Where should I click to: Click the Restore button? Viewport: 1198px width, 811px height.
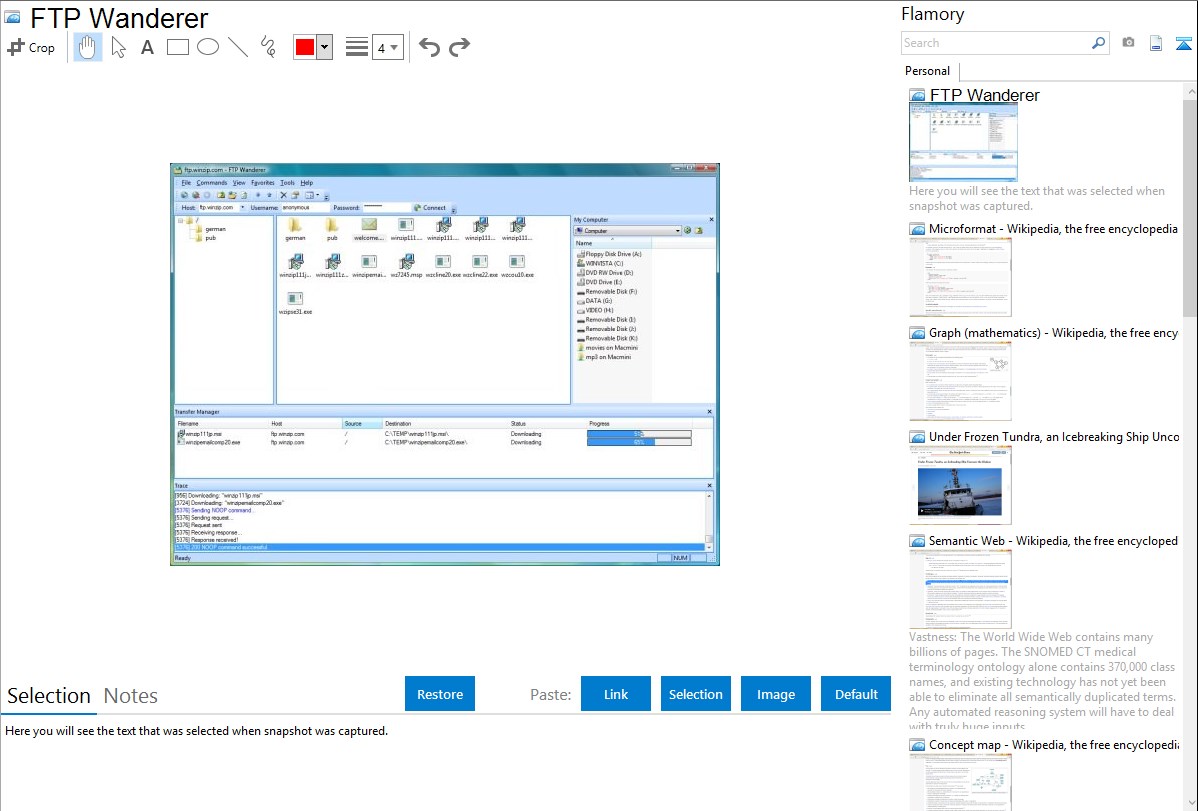tap(440, 694)
